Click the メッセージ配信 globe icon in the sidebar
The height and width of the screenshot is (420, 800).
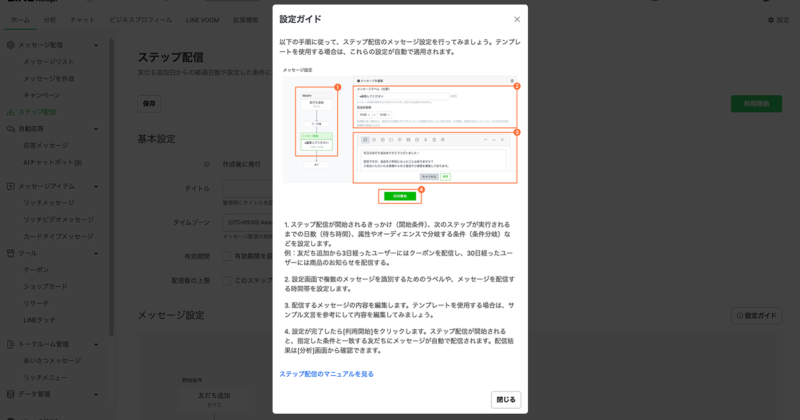10,45
